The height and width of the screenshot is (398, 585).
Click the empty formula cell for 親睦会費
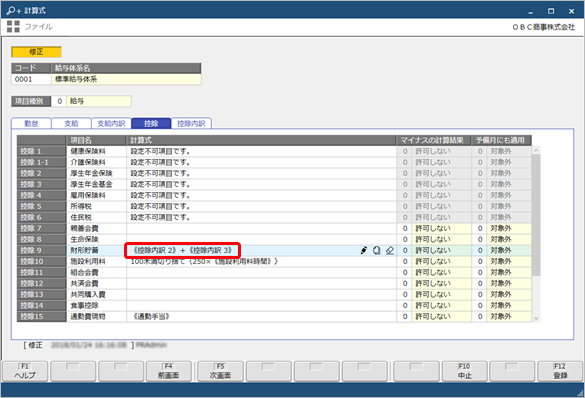(x=261, y=228)
